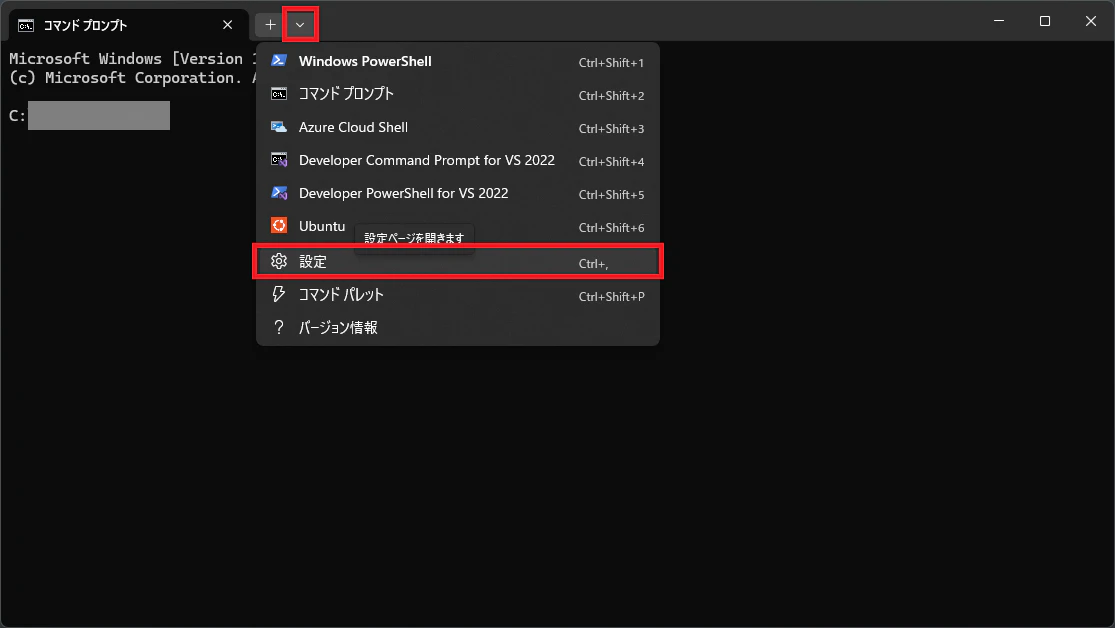Click the Windows PowerShell icon
This screenshot has height=628, width=1115.
(279, 60)
